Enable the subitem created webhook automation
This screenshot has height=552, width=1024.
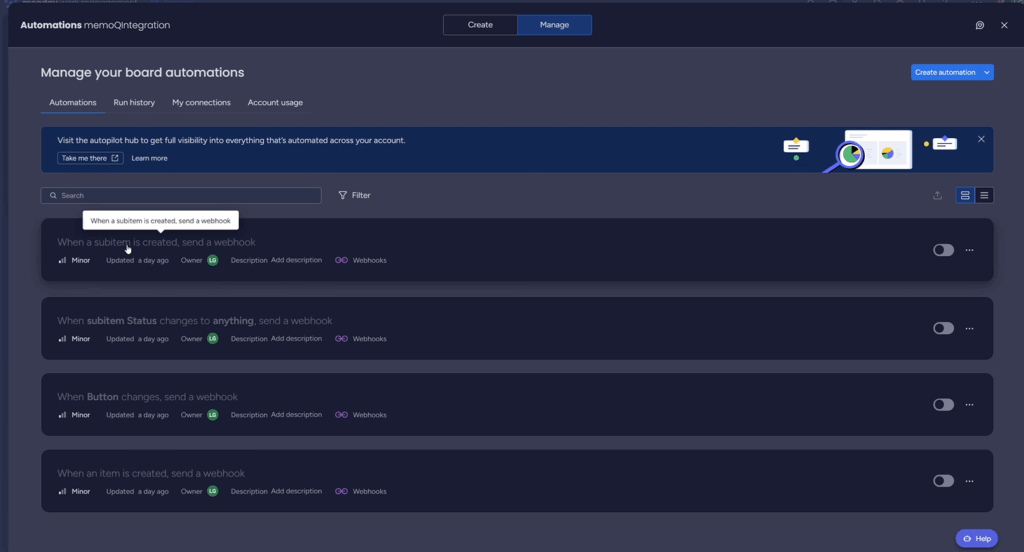[x=943, y=250]
